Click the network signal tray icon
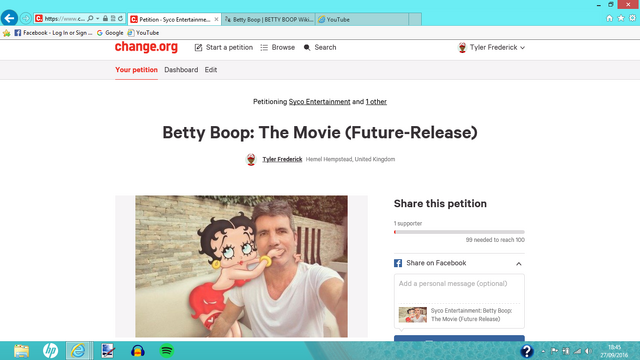The width and height of the screenshot is (640, 360). (577, 351)
